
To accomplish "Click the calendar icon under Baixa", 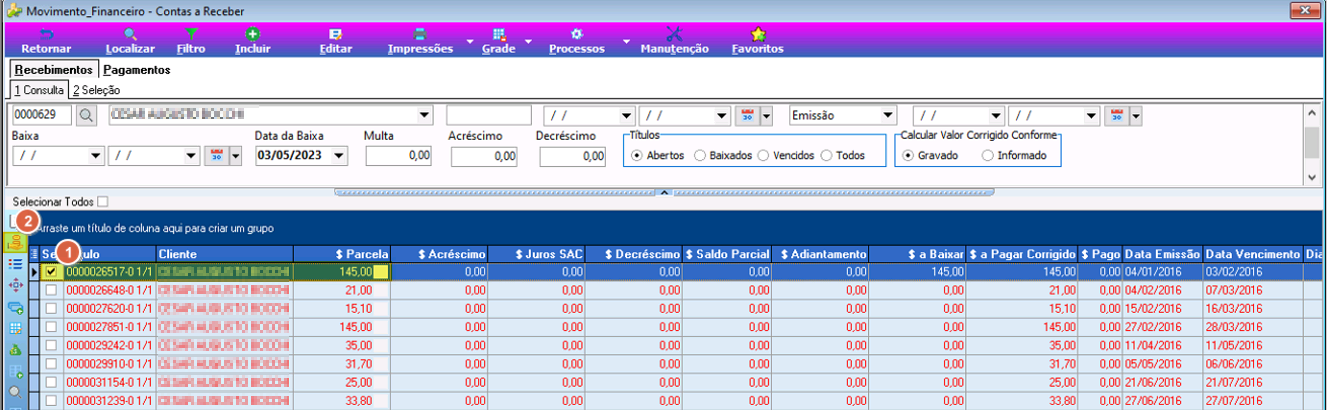I will [217, 156].
